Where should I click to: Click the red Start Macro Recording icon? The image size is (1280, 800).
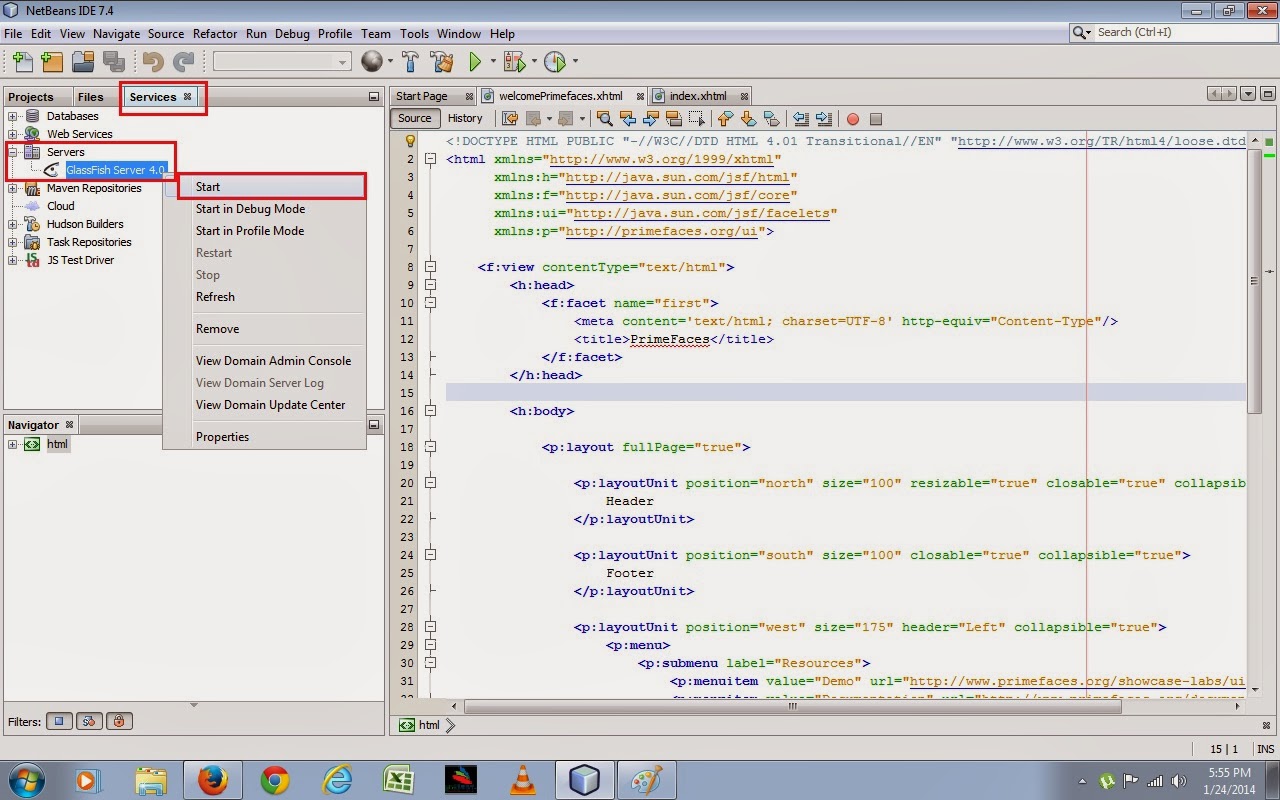[x=853, y=119]
